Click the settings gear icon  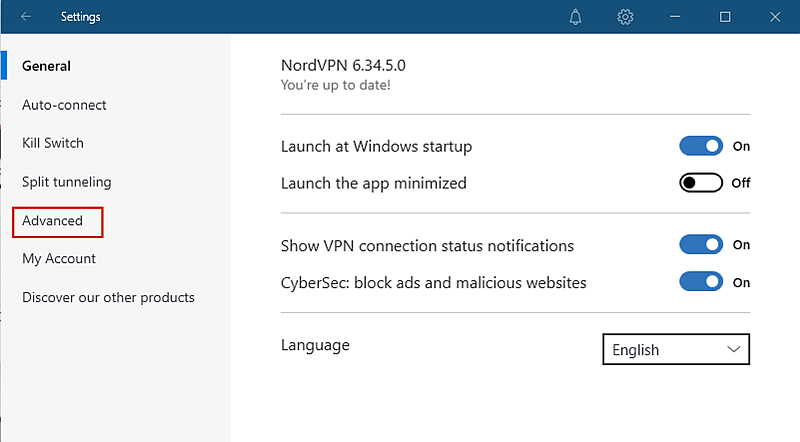pyautogui.click(x=625, y=17)
